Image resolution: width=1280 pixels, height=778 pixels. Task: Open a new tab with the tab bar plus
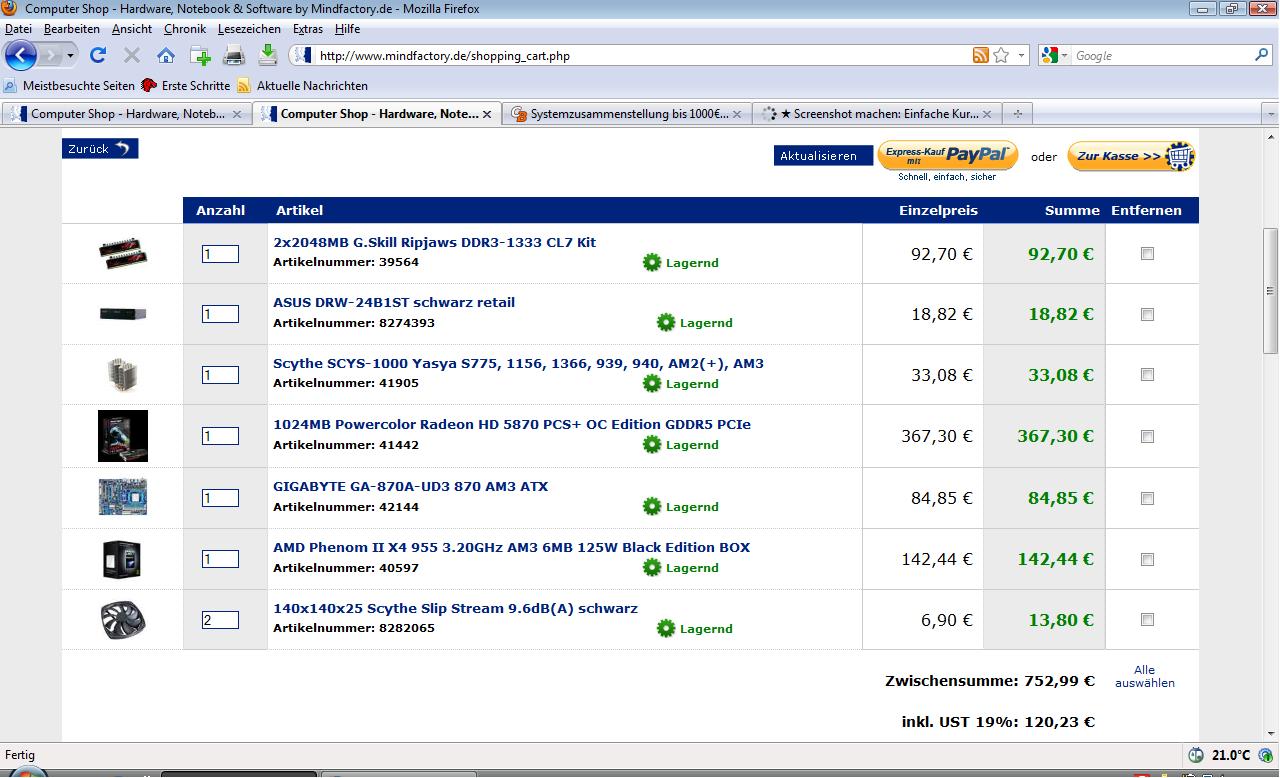point(1017,114)
